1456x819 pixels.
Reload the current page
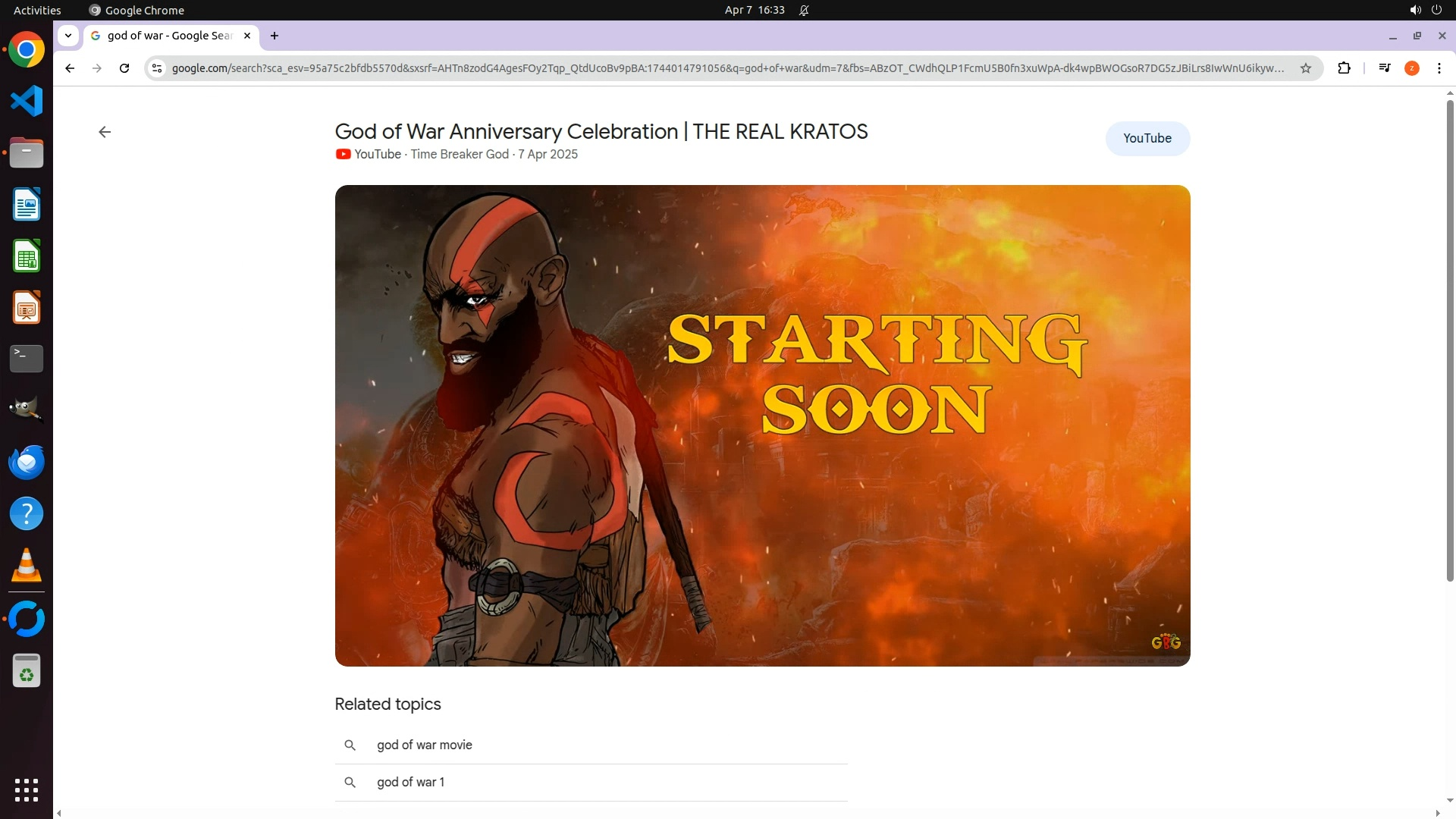tap(124, 68)
